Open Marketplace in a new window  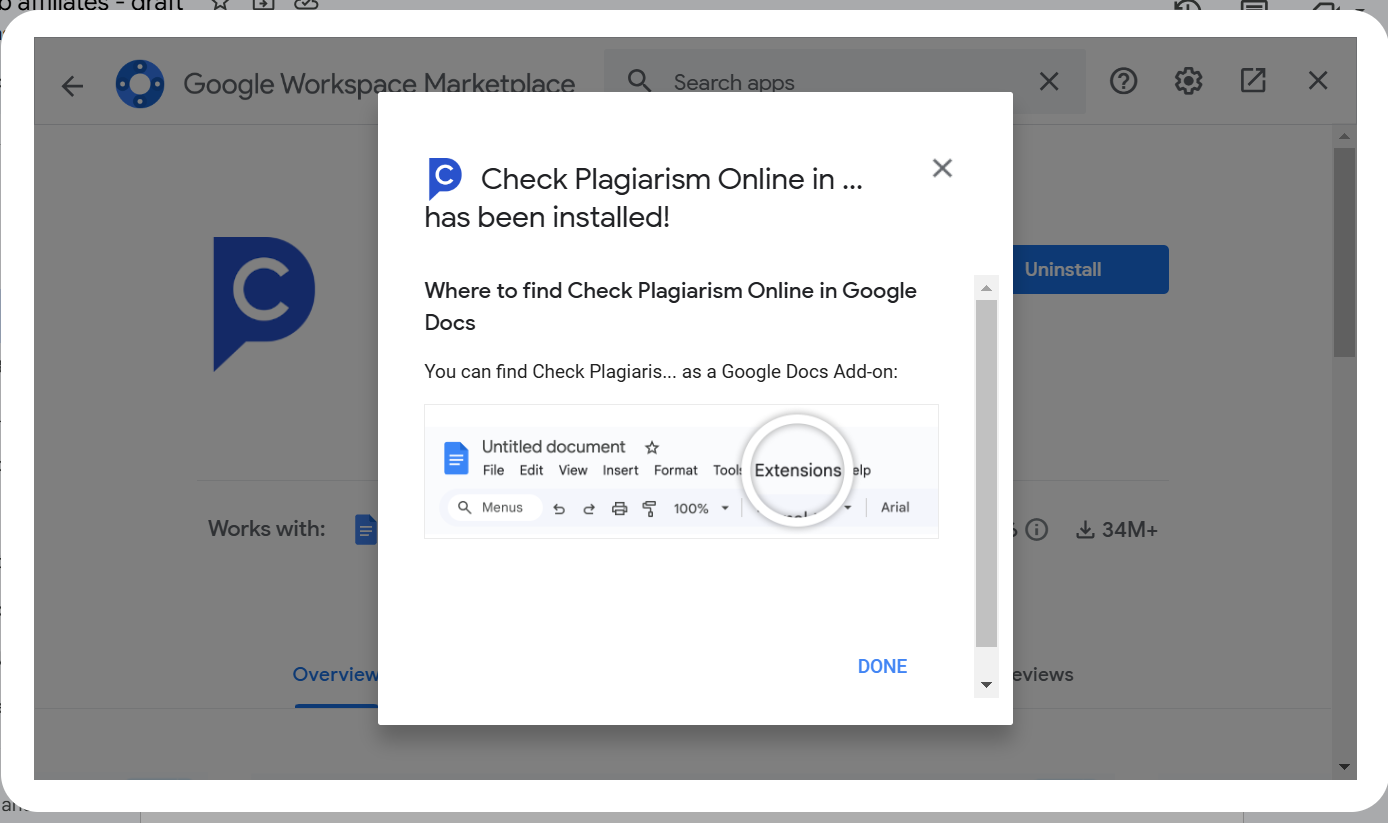[1253, 81]
